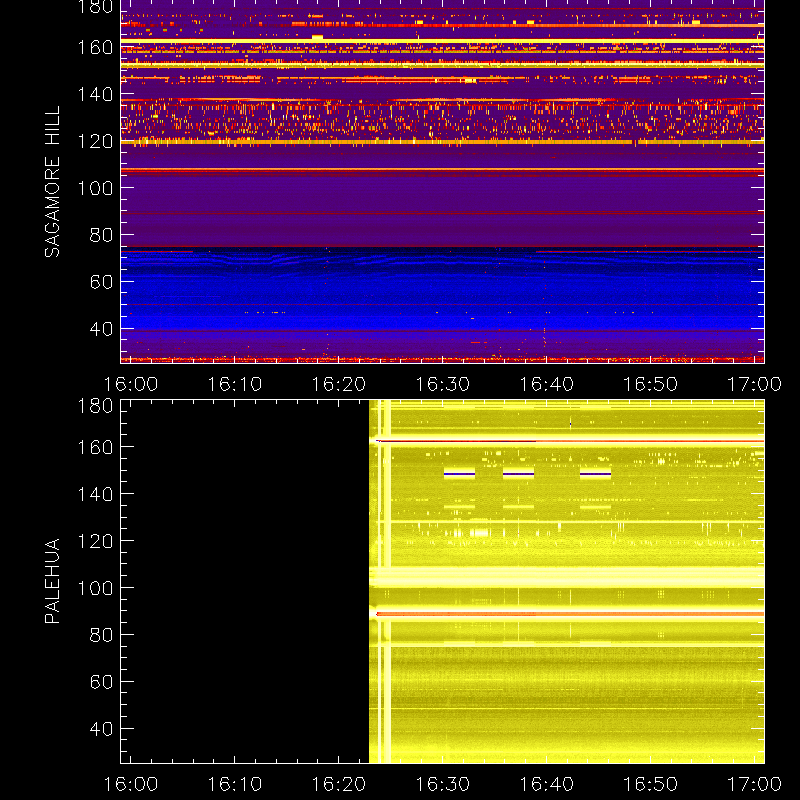This screenshot has width=800, height=800.
Task: Choose the 80 tick label on Palehua axis
Action: [x=101, y=635]
